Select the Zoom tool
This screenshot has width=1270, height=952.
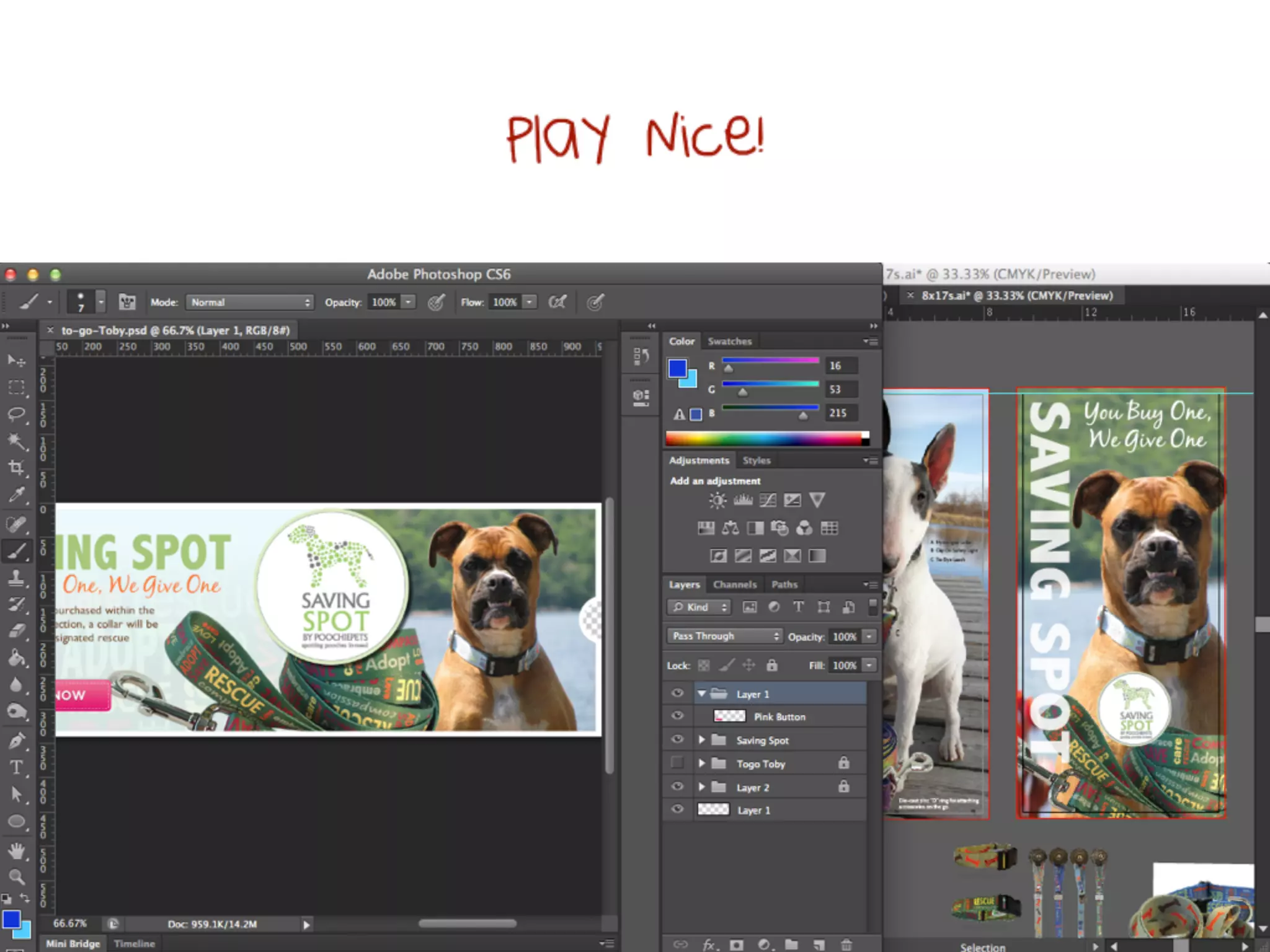[x=16, y=877]
